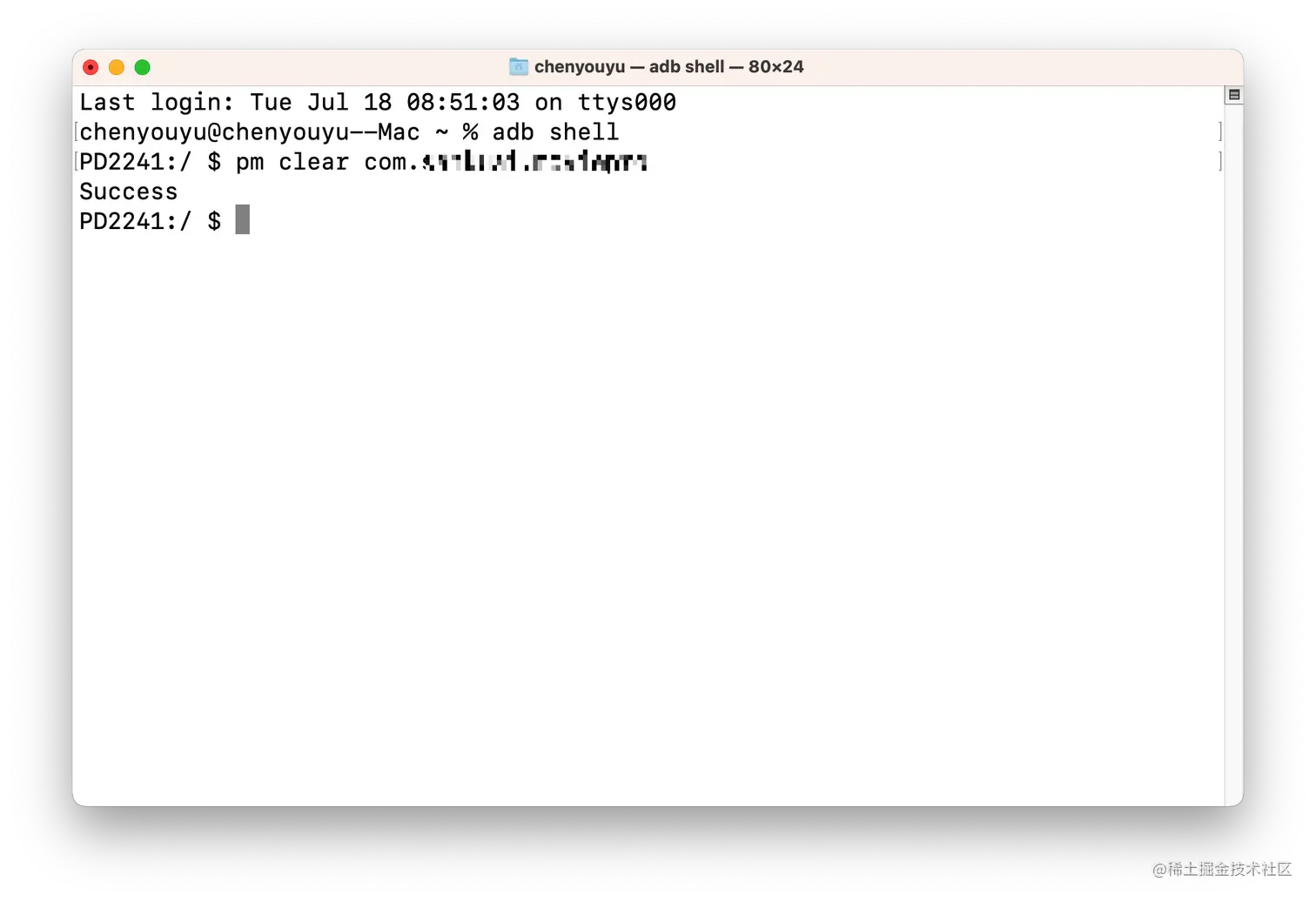This screenshot has height=902, width=1316.
Task: Click the 'Success' output line
Action: [x=129, y=192]
